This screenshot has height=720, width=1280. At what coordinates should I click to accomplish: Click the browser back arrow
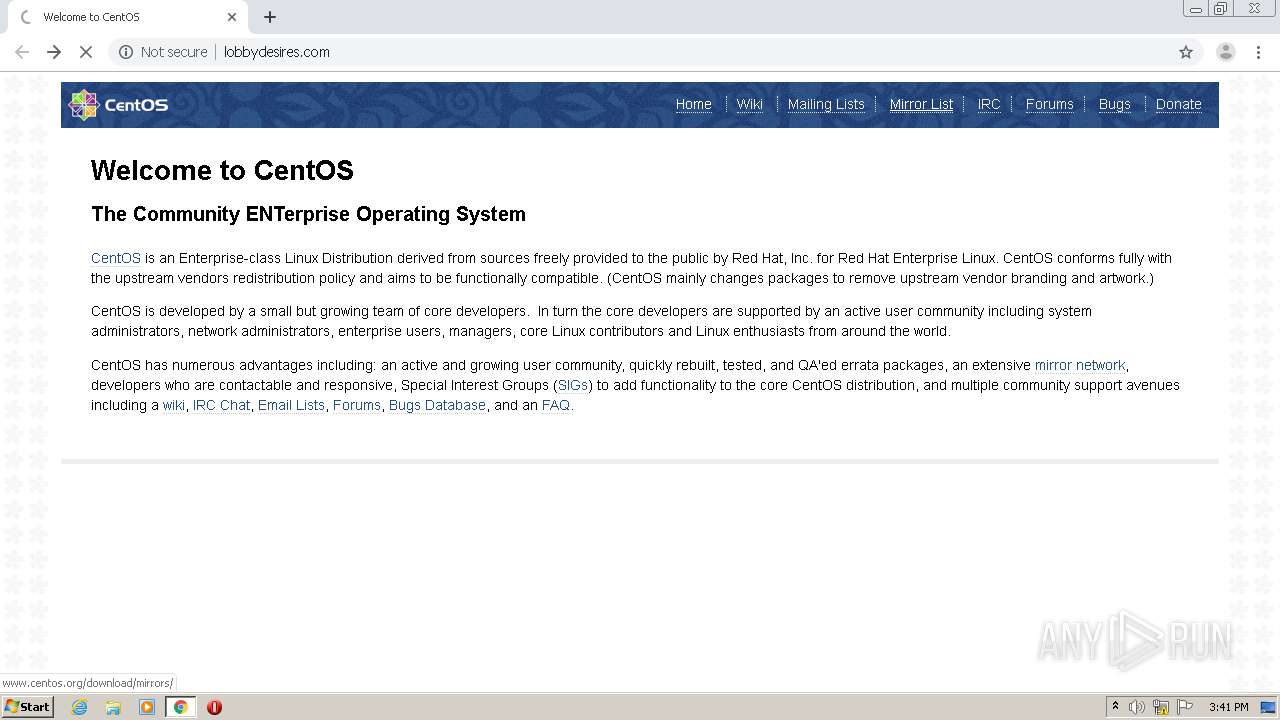22,52
